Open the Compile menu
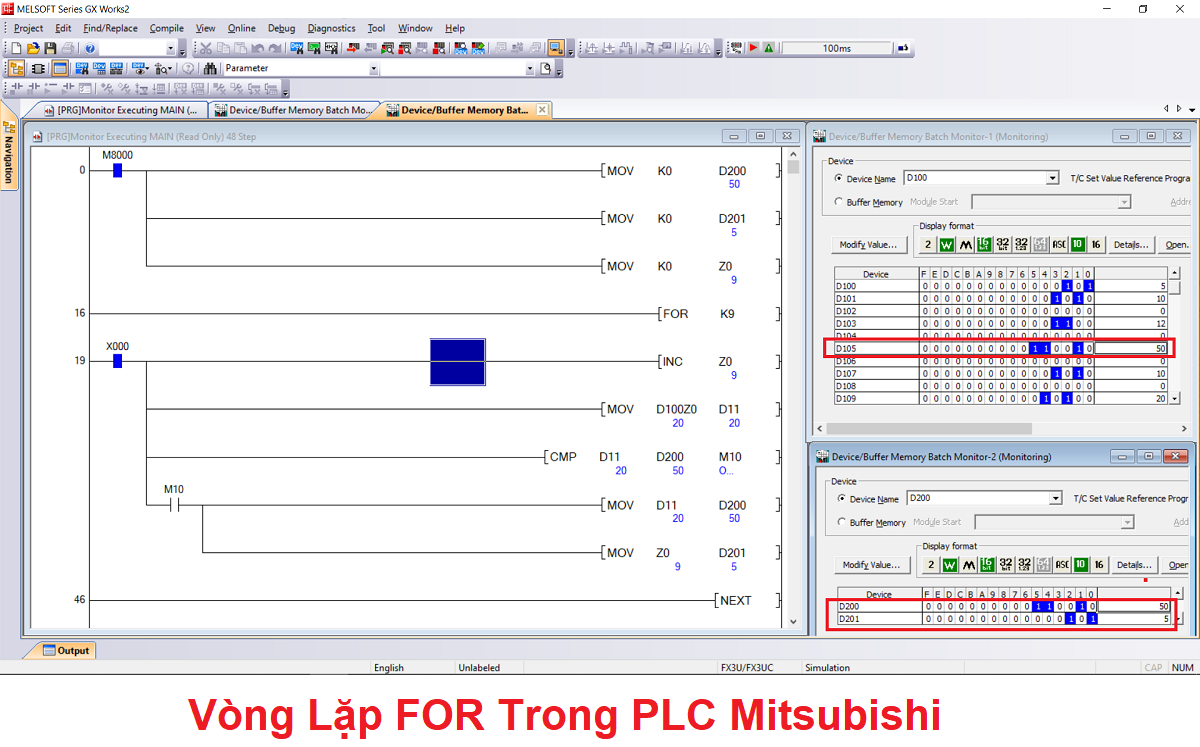The height and width of the screenshot is (747, 1200). (x=167, y=28)
